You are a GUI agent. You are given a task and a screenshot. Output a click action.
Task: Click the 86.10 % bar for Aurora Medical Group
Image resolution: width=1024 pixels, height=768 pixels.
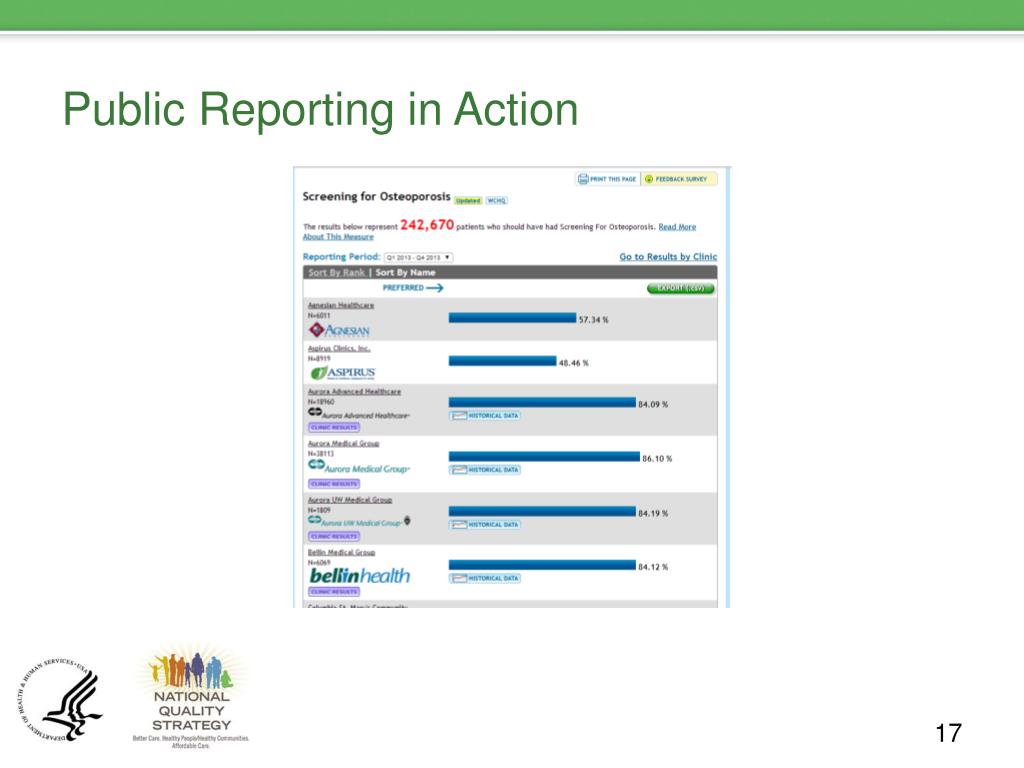[x=544, y=456]
